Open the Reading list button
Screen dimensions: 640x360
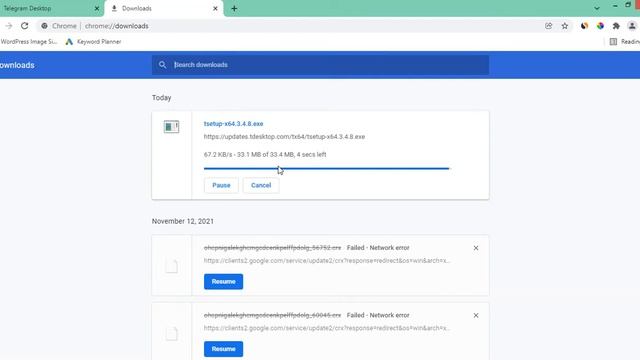(x=624, y=42)
